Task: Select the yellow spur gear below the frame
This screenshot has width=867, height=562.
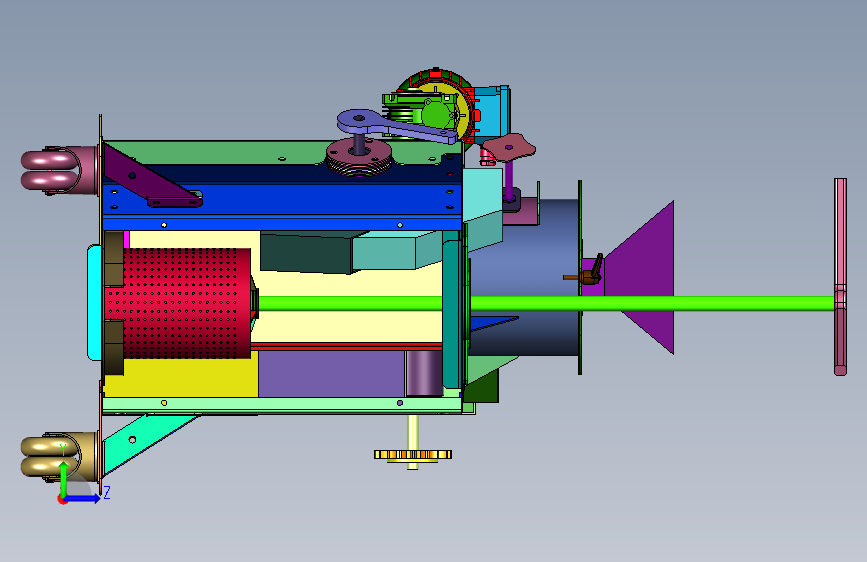Action: point(412,455)
